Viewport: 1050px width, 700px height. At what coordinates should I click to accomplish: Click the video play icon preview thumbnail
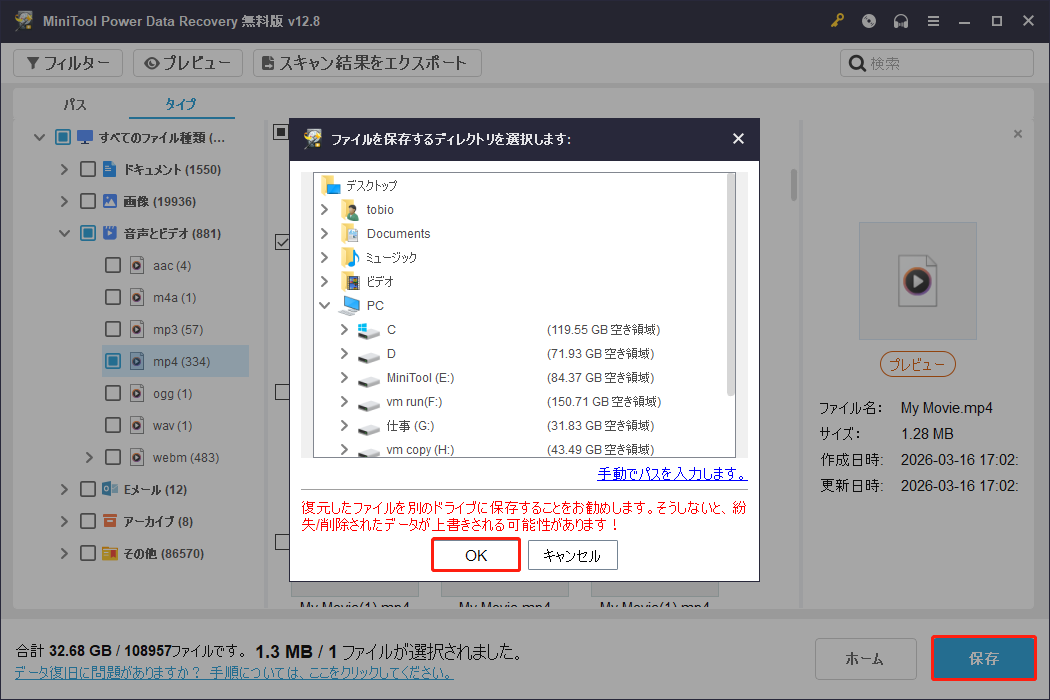(x=917, y=280)
